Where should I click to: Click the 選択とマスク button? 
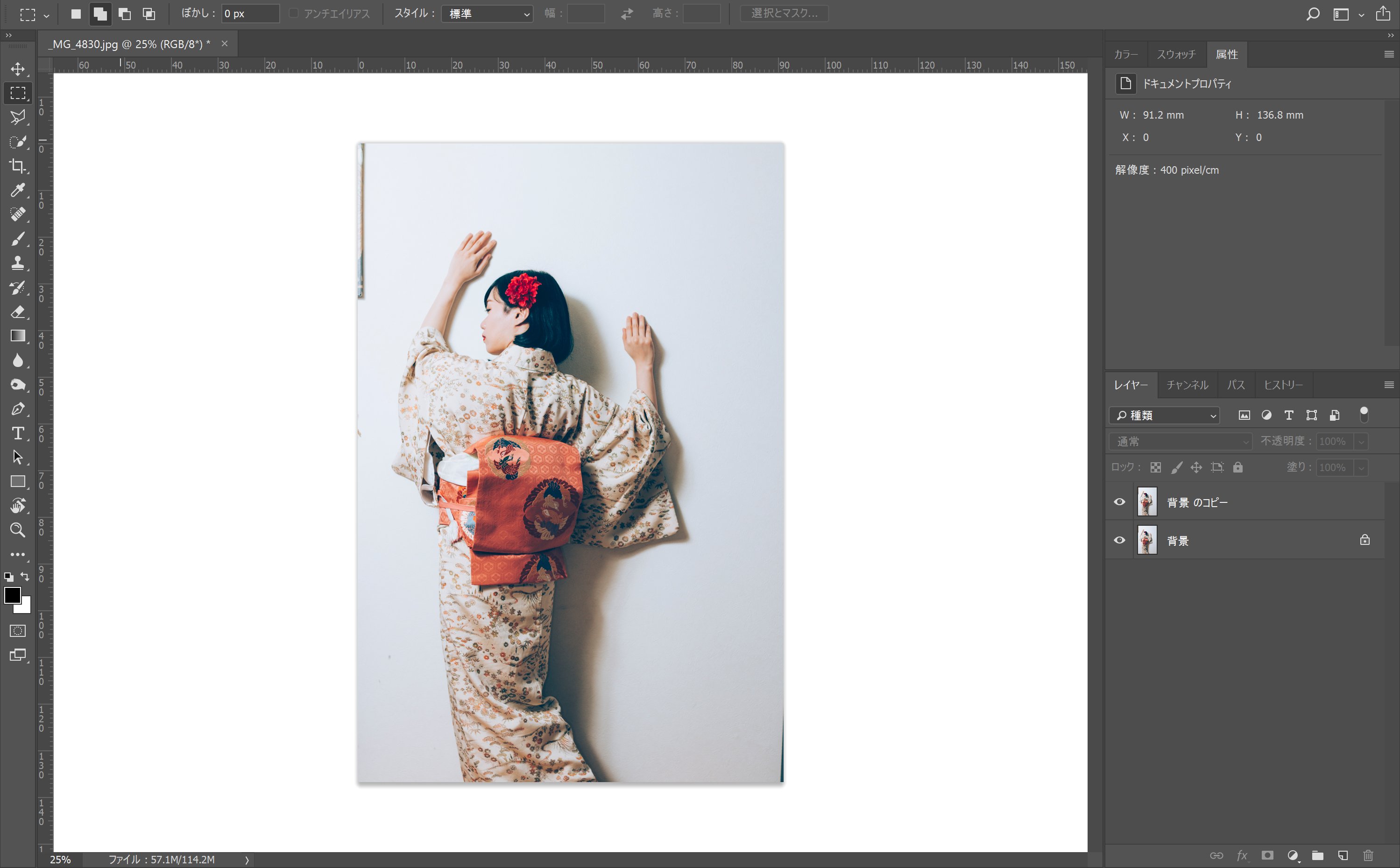click(x=784, y=13)
